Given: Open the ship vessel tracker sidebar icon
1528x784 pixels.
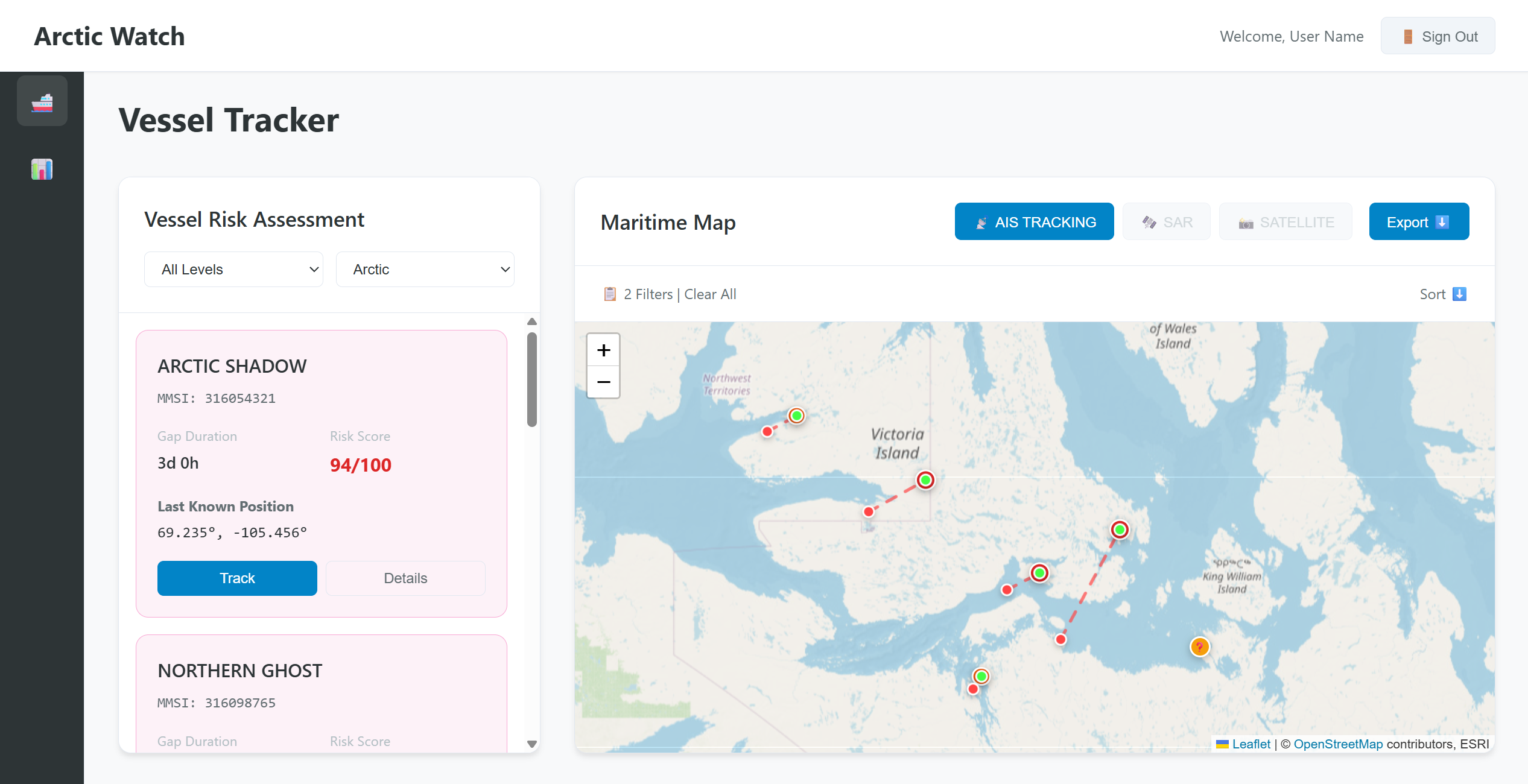Looking at the screenshot, I should click(42, 101).
